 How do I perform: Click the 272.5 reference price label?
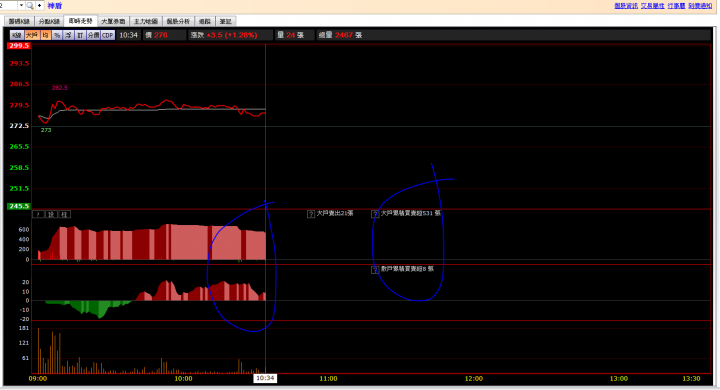(x=19, y=126)
